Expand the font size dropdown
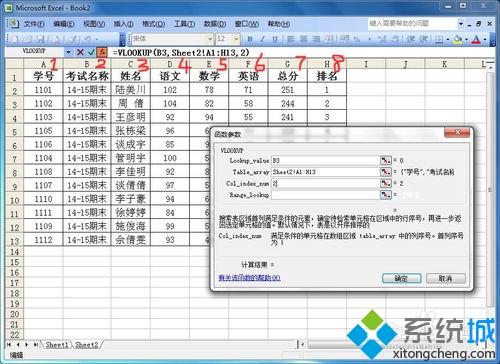Image resolution: width=500 pixels, height=364 pixels. pyautogui.click(x=236, y=39)
